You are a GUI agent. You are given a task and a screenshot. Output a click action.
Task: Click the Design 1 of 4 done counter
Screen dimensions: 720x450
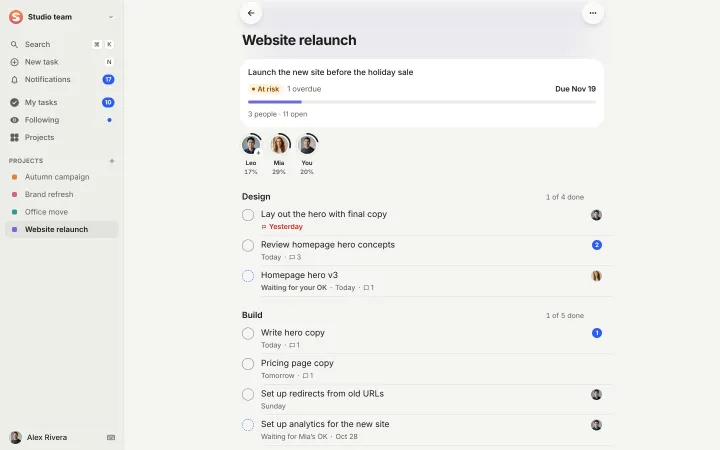(565, 197)
